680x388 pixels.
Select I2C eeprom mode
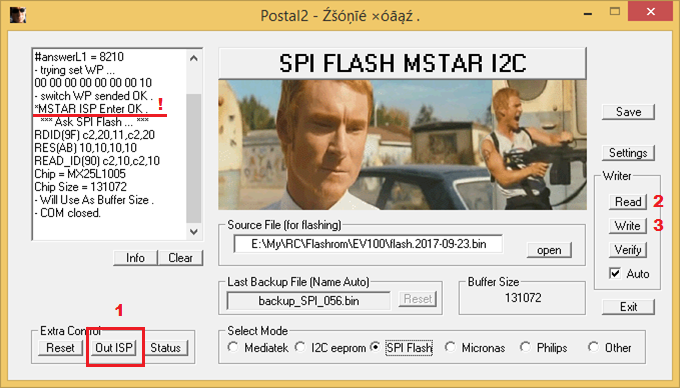click(300, 347)
